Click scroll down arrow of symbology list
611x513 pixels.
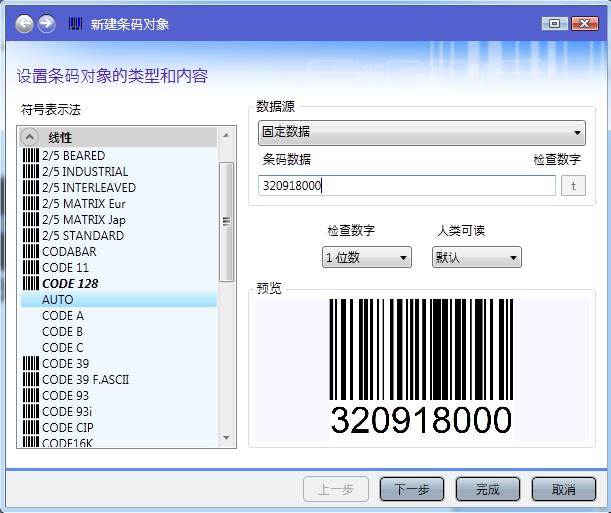click(226, 438)
